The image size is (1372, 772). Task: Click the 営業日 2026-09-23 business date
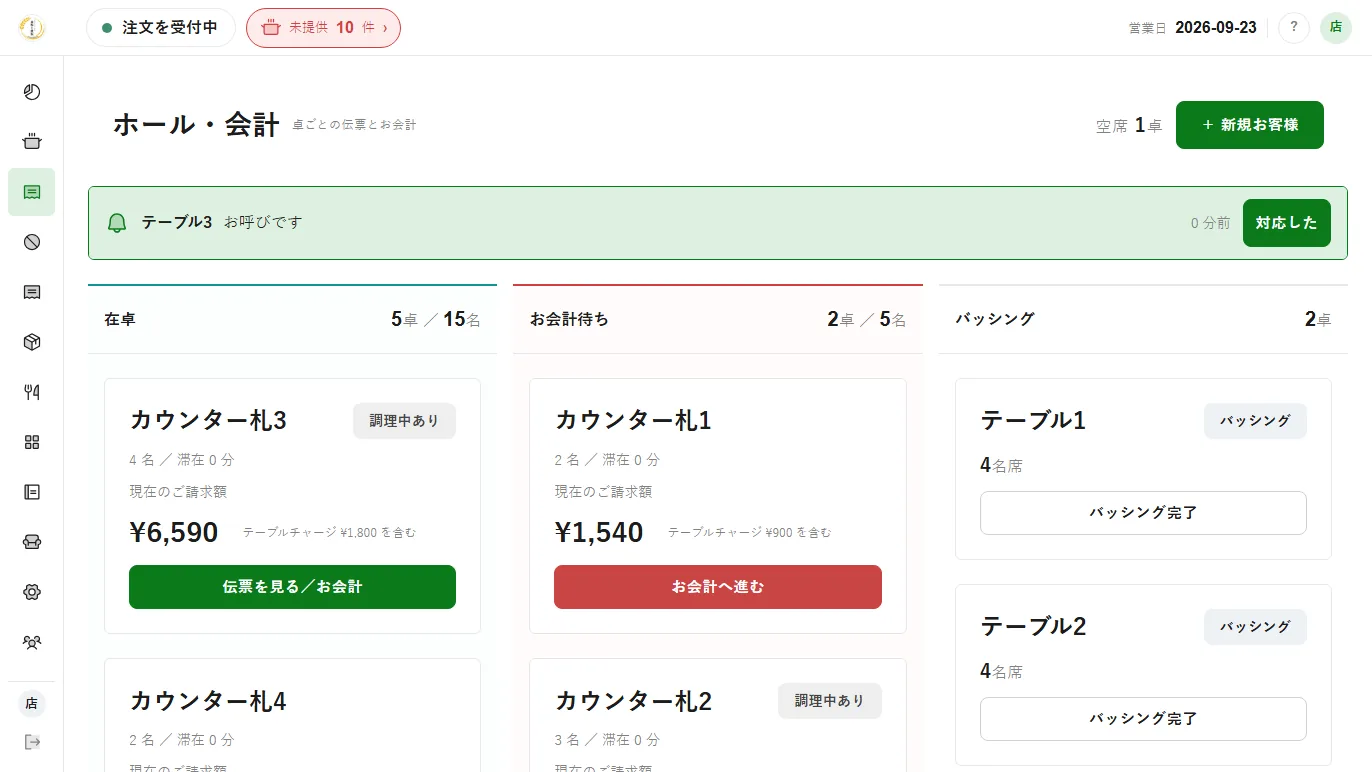(1193, 28)
